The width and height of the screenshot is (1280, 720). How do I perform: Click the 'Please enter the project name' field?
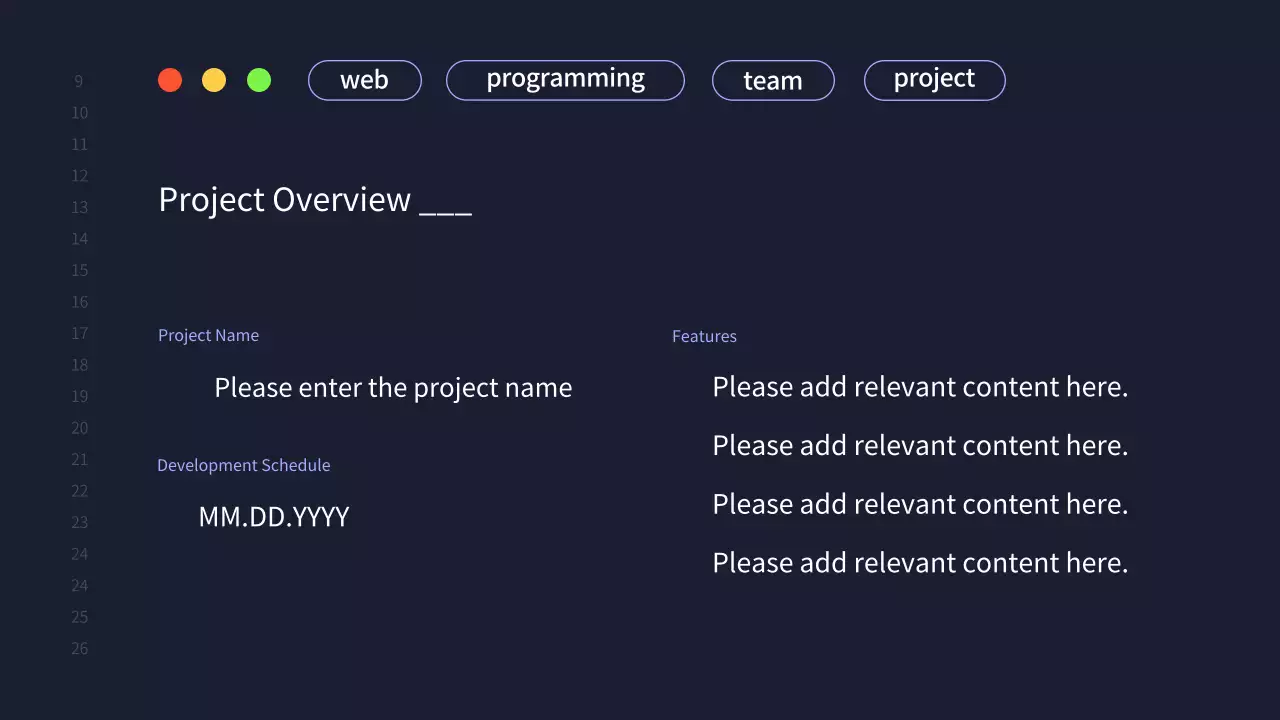[x=393, y=388]
